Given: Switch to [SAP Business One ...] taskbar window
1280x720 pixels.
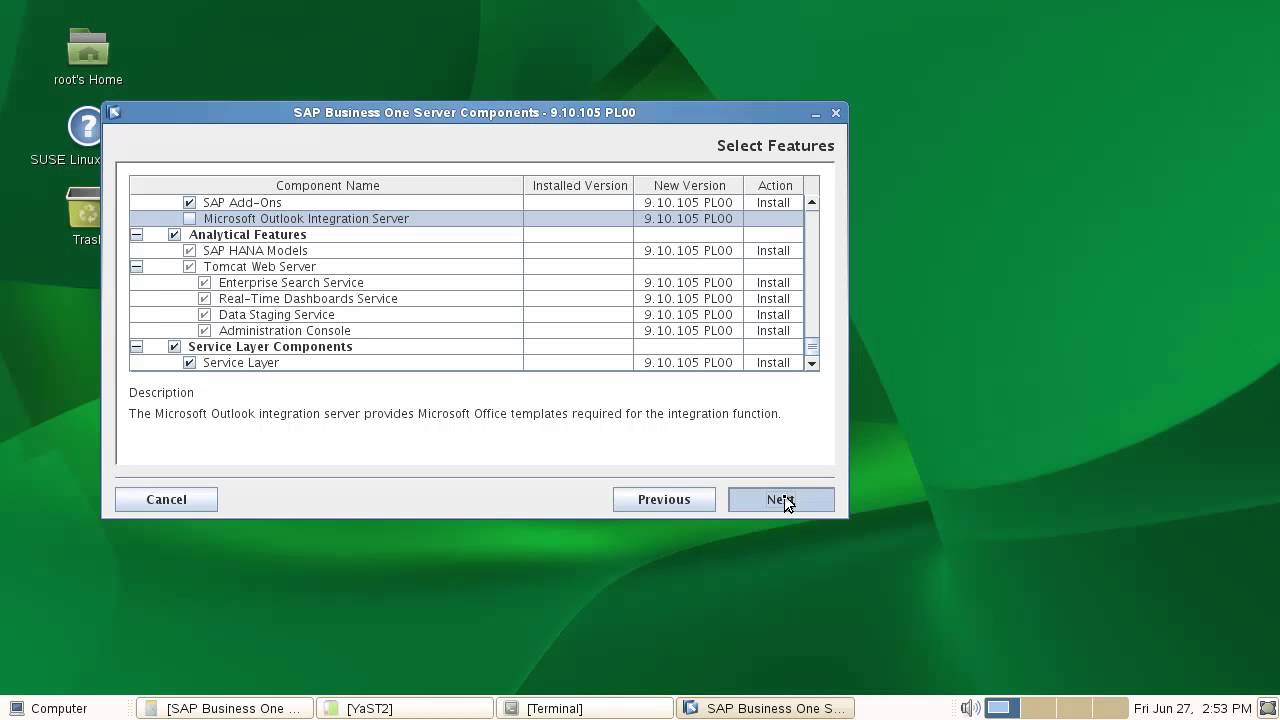Looking at the screenshot, I should tap(225, 708).
